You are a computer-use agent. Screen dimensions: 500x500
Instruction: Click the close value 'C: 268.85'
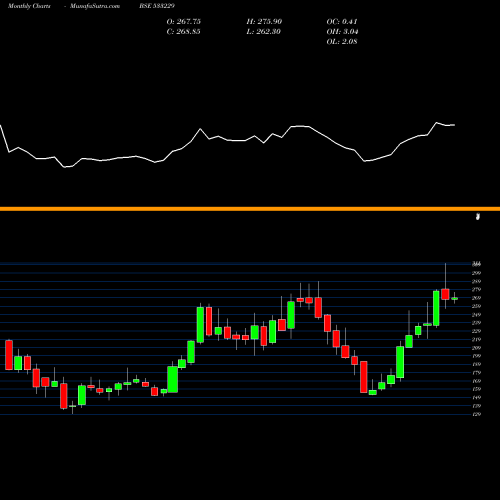(x=184, y=32)
